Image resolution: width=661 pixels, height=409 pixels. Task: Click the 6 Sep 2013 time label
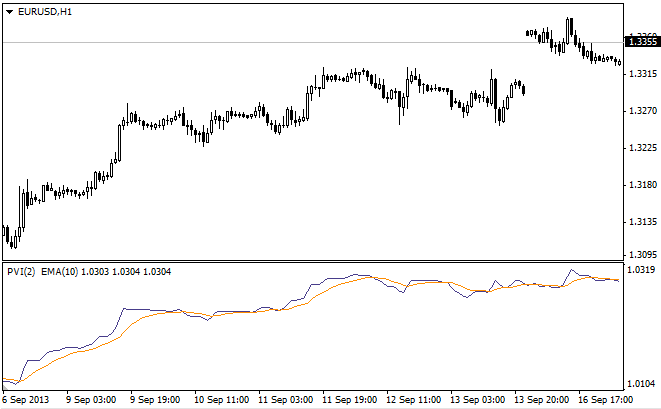tap(27, 400)
